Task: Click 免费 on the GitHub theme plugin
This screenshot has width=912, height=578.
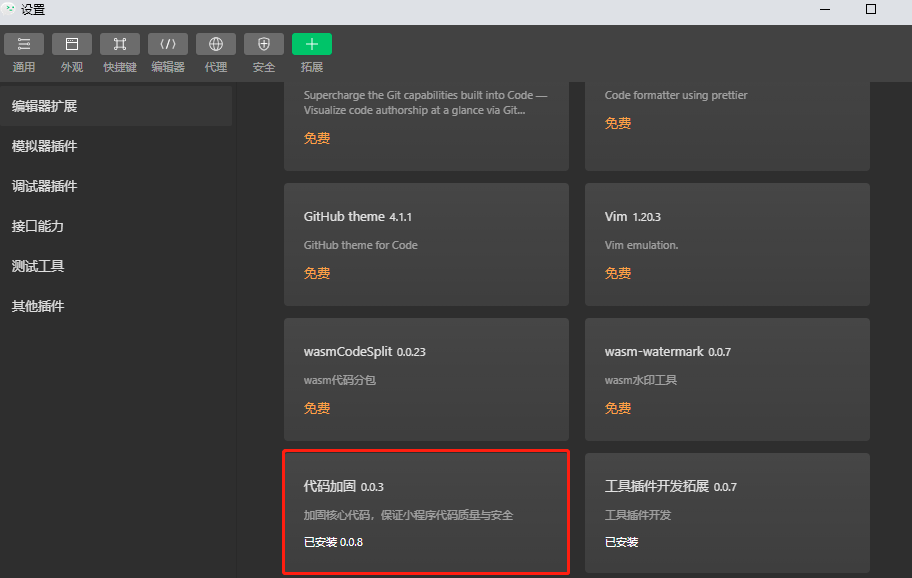Action: coord(316,273)
